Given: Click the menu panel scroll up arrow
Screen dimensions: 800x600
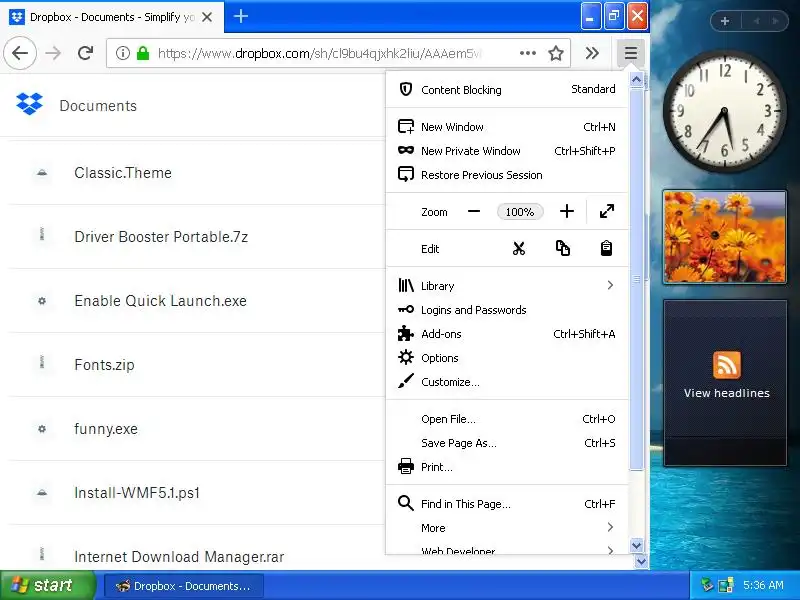Looking at the screenshot, I should [x=636, y=80].
